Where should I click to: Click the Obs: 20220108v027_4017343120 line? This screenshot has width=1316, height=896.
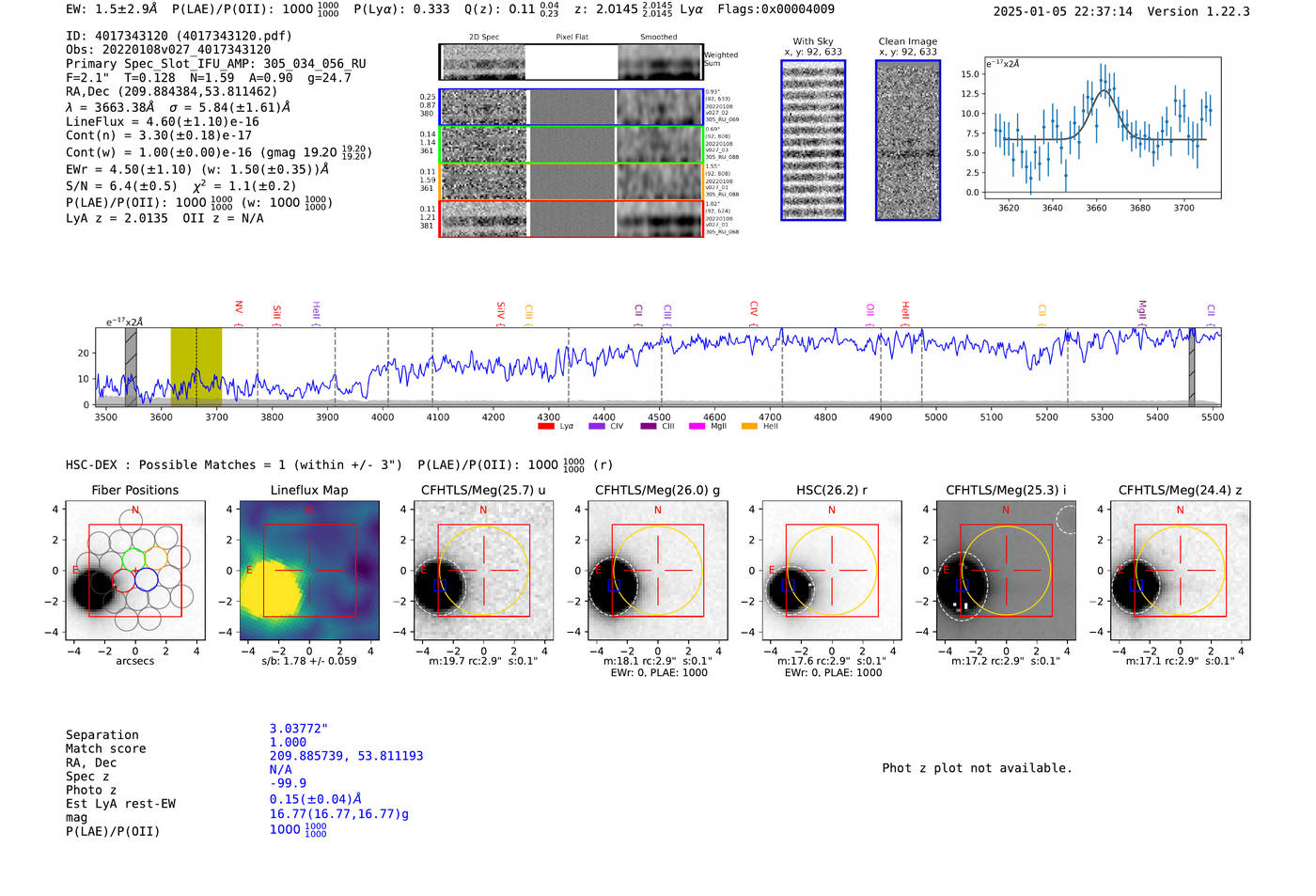click(168, 50)
